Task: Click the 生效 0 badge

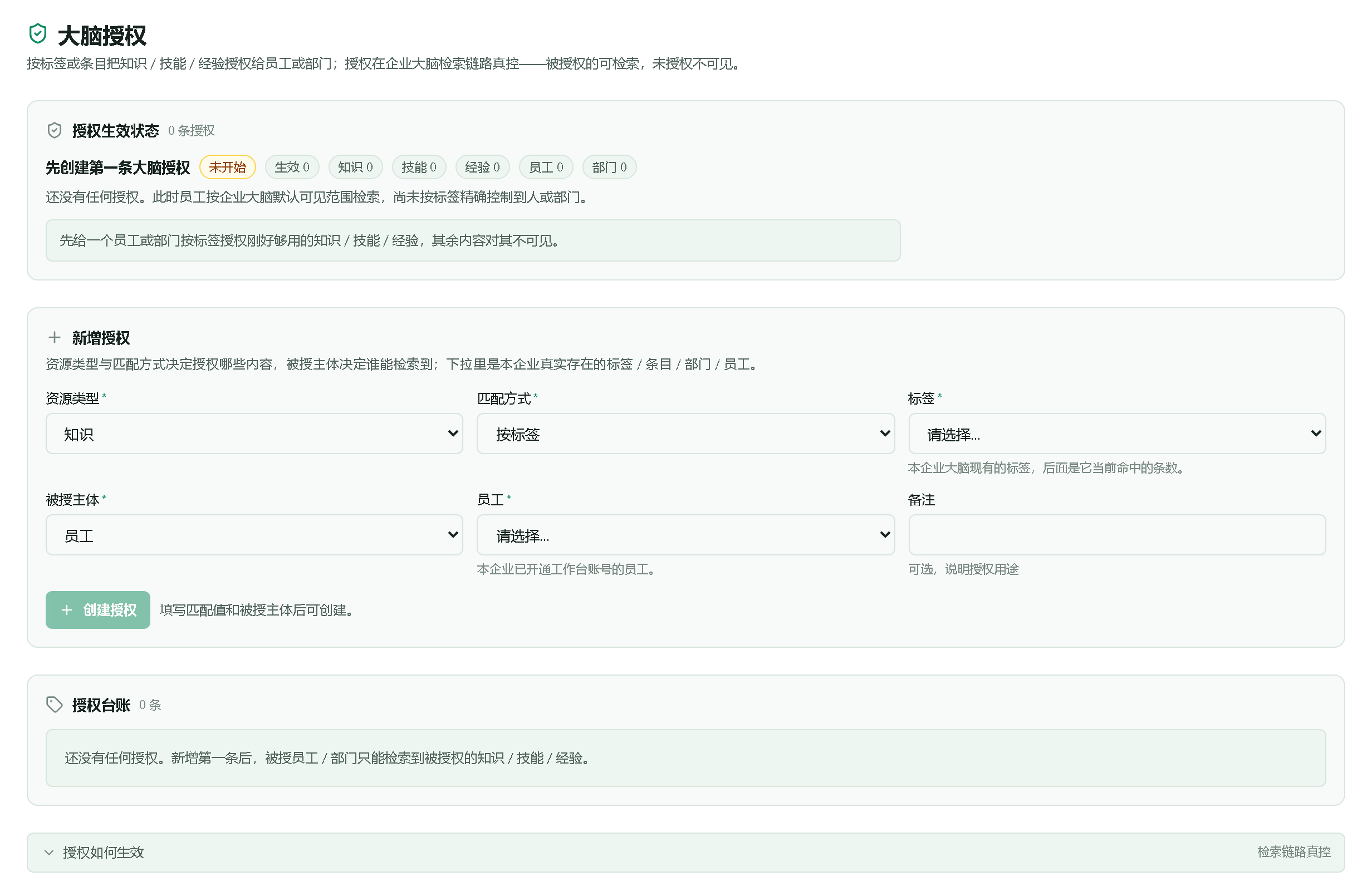Action: pyautogui.click(x=292, y=168)
